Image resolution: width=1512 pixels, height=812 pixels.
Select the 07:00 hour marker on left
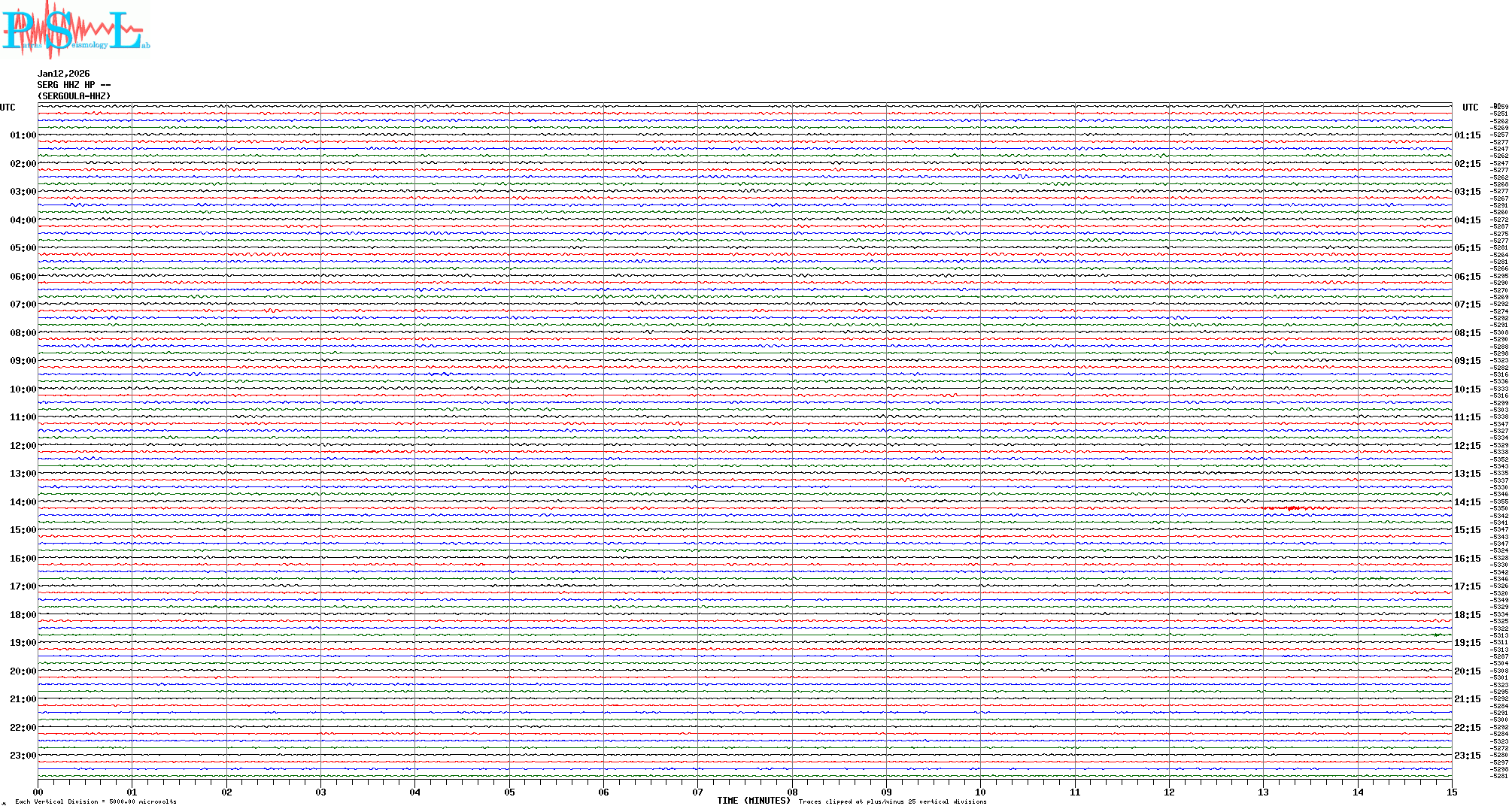coord(23,304)
